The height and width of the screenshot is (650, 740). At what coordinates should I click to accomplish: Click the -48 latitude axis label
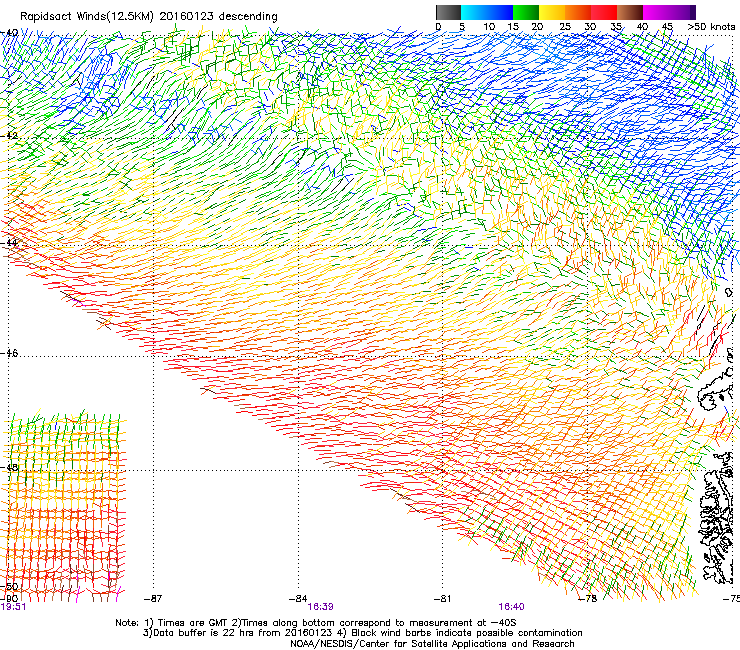coord(9,467)
